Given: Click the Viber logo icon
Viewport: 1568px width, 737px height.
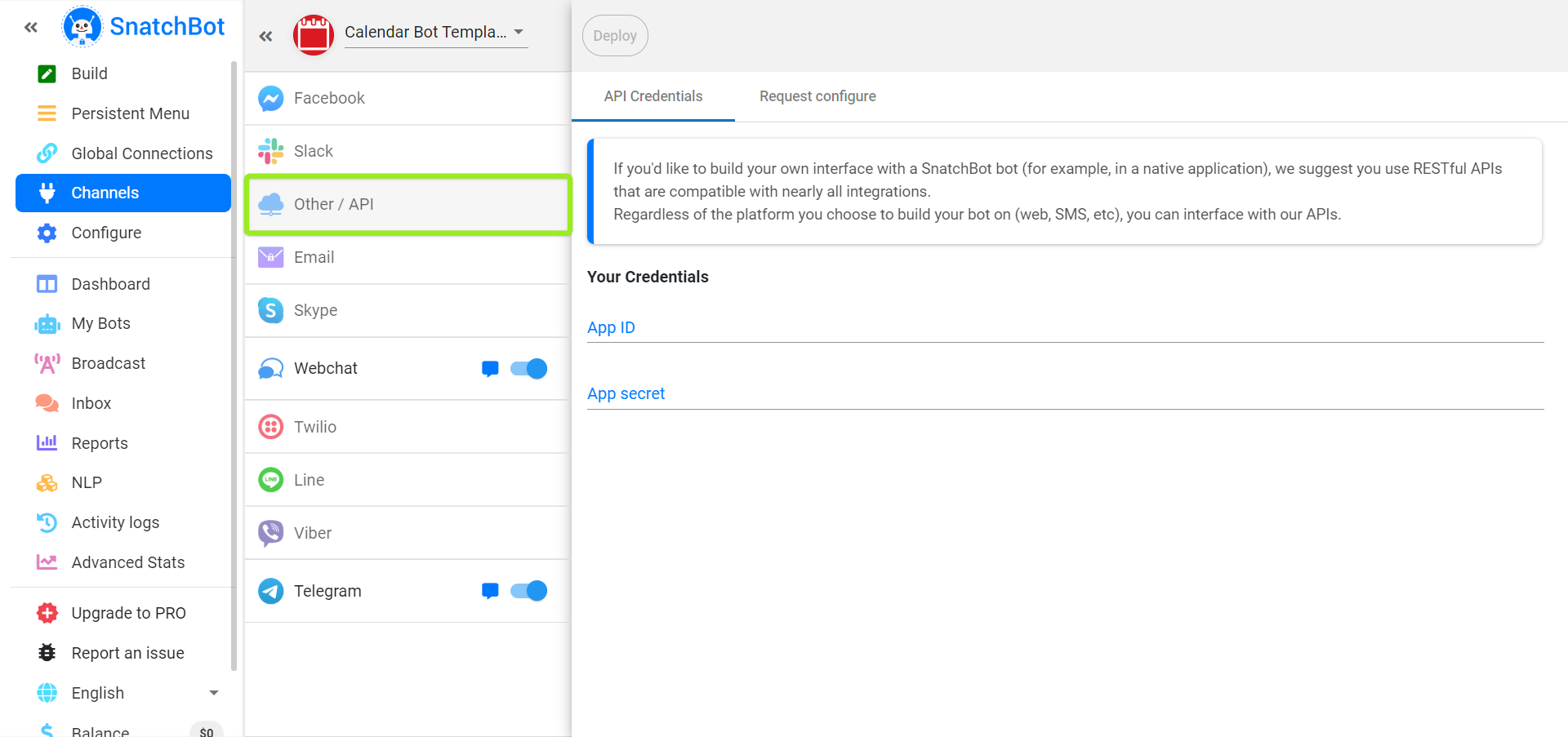Looking at the screenshot, I should 271,533.
